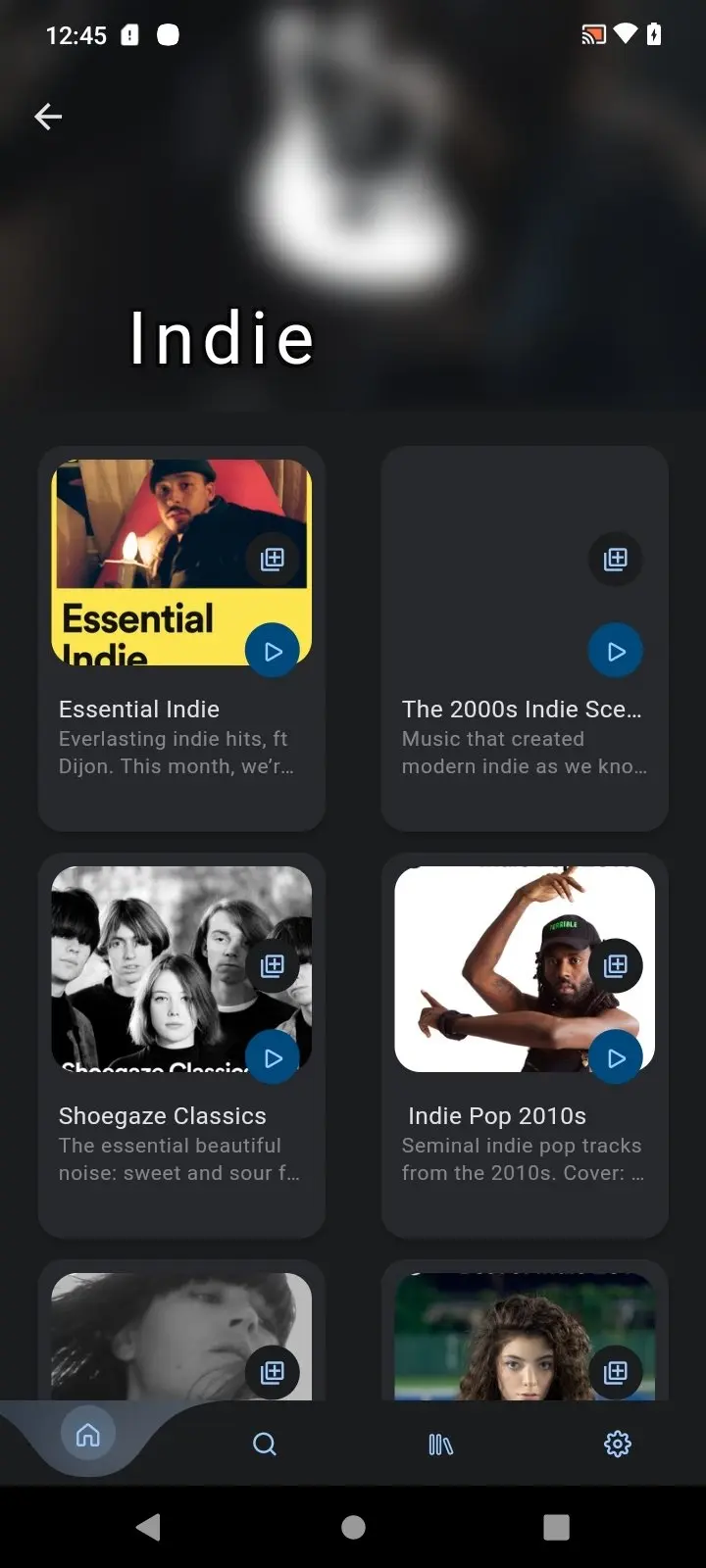Open the Search tab in bottom navigation

(x=265, y=1444)
